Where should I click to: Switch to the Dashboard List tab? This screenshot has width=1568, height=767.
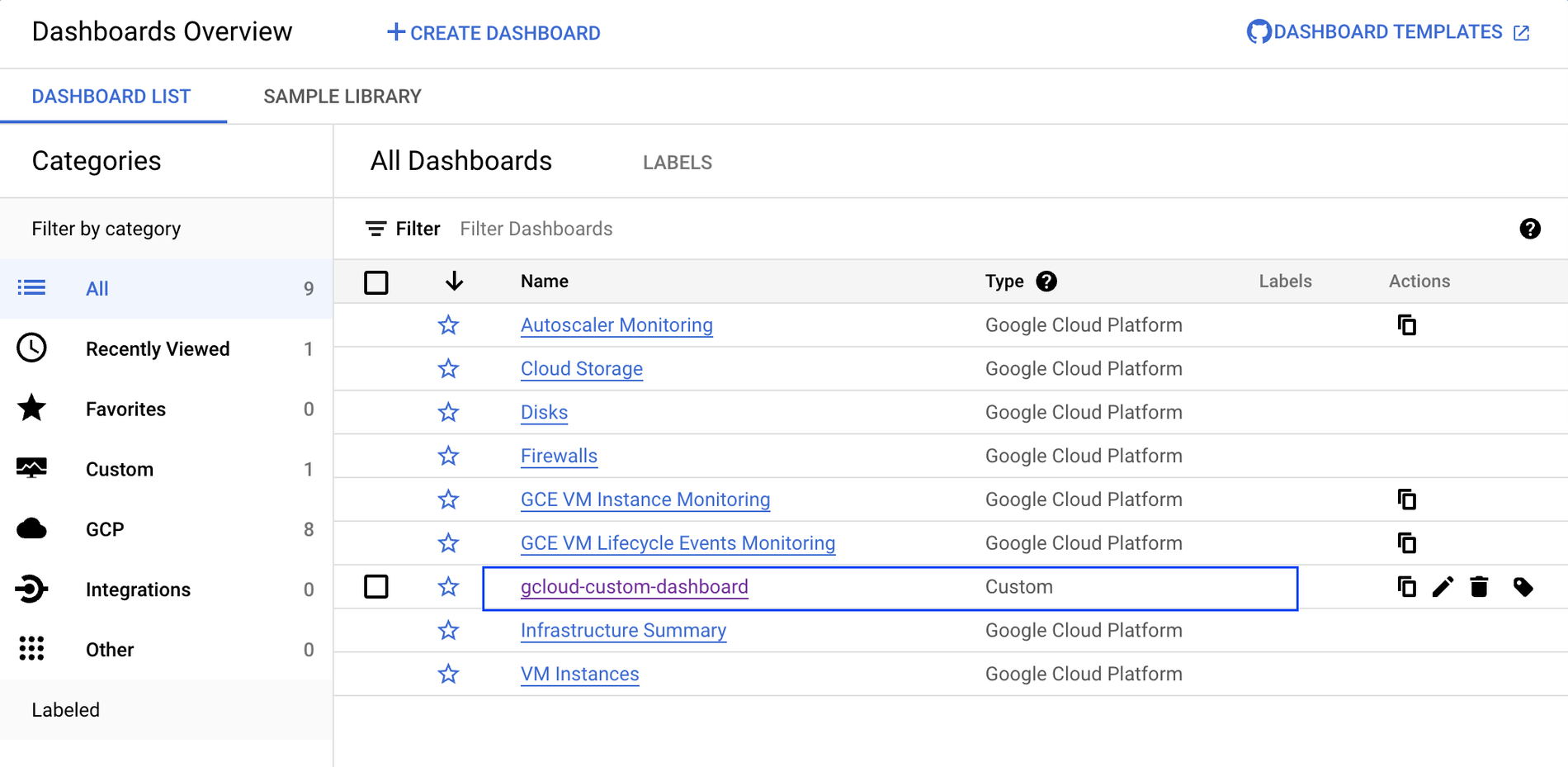tap(111, 97)
